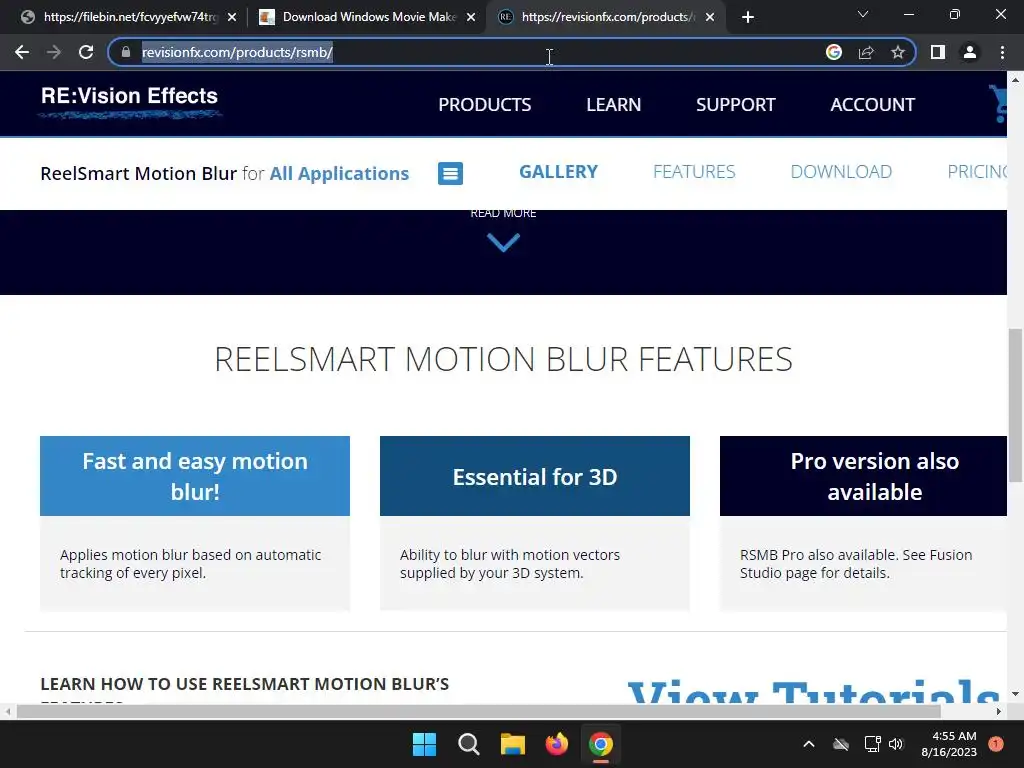The image size is (1024, 768).
Task: Close the Download Windows Movie Maker tab
Action: (471, 18)
